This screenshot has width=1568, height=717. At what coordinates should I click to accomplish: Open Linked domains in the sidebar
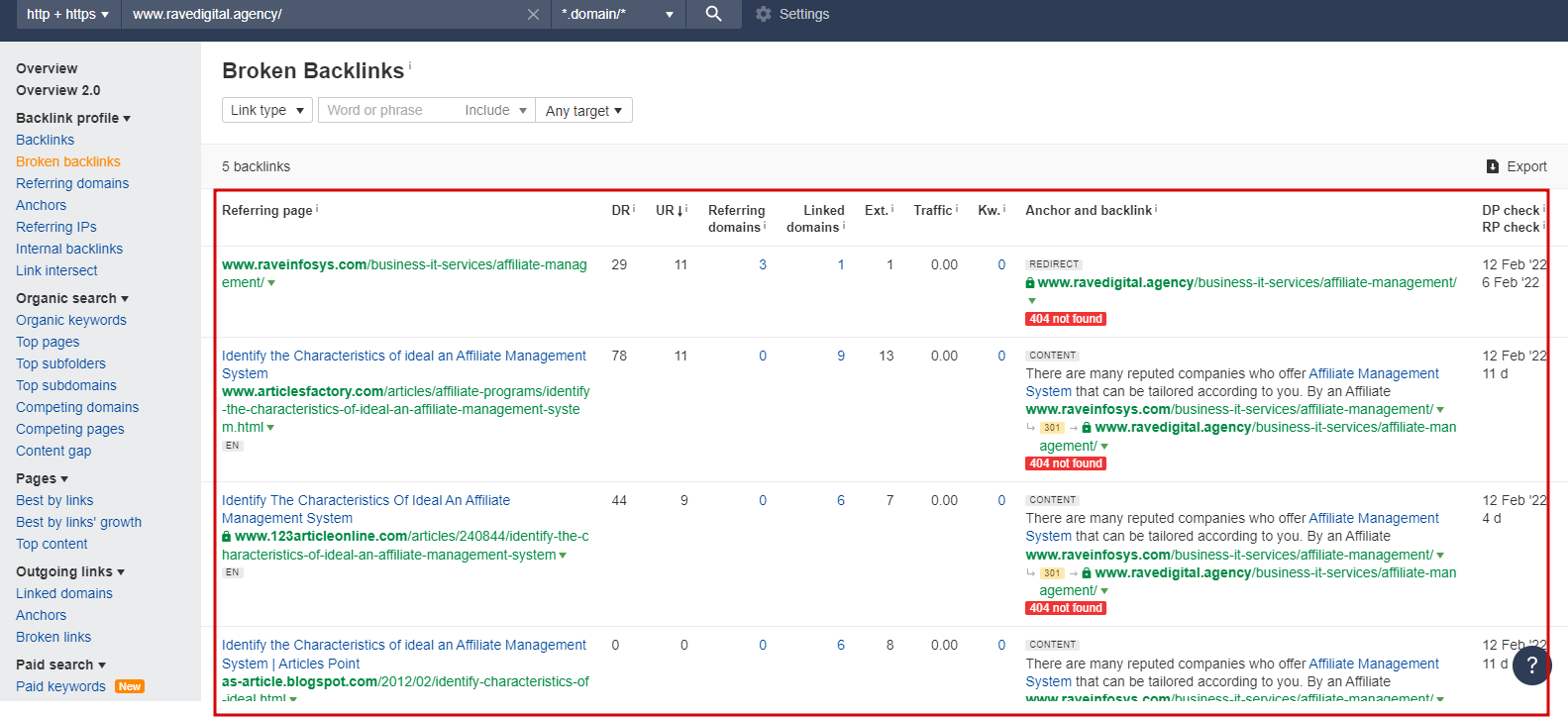point(64,593)
